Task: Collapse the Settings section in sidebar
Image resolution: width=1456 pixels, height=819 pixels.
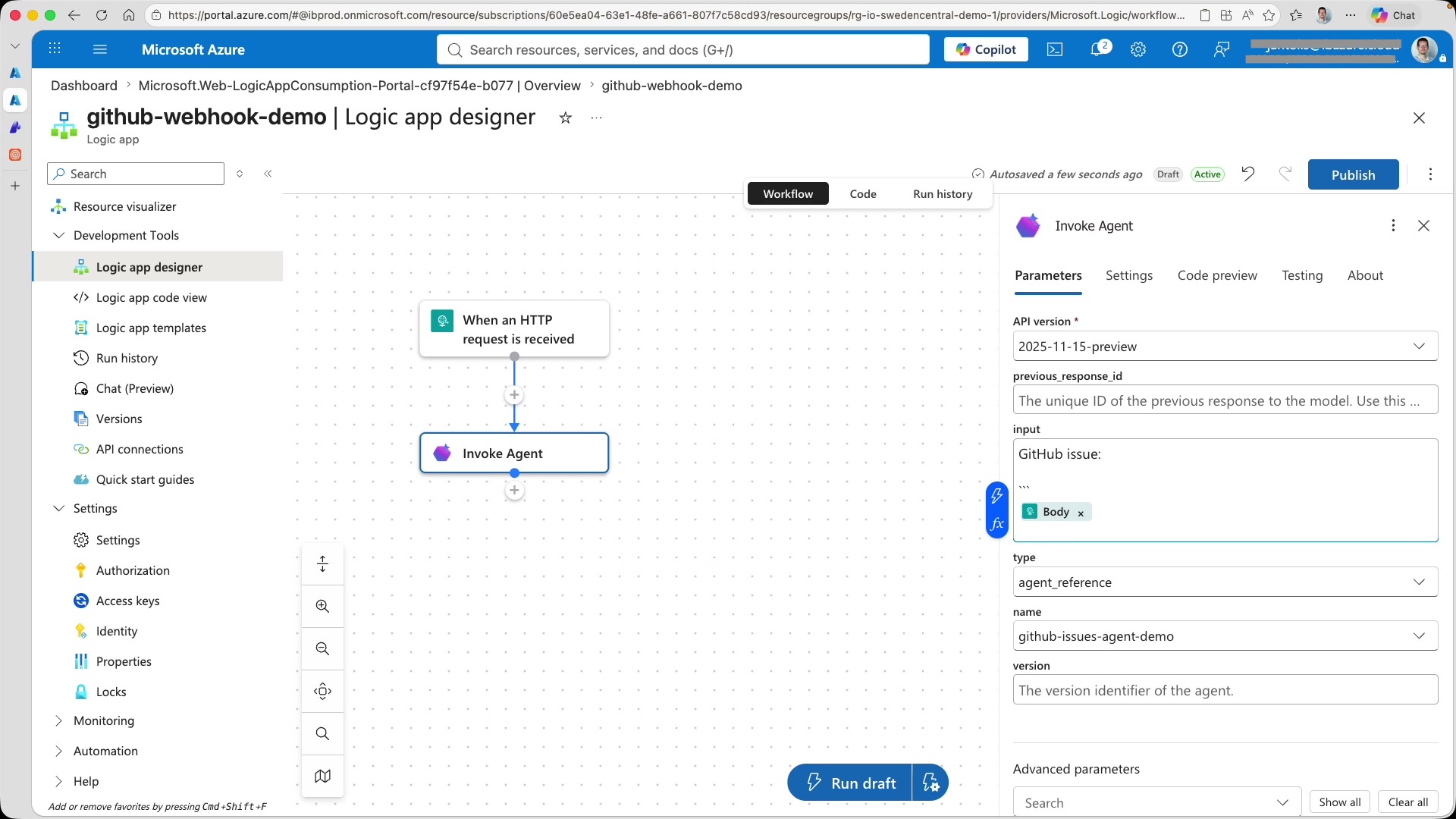Action: pos(58,508)
